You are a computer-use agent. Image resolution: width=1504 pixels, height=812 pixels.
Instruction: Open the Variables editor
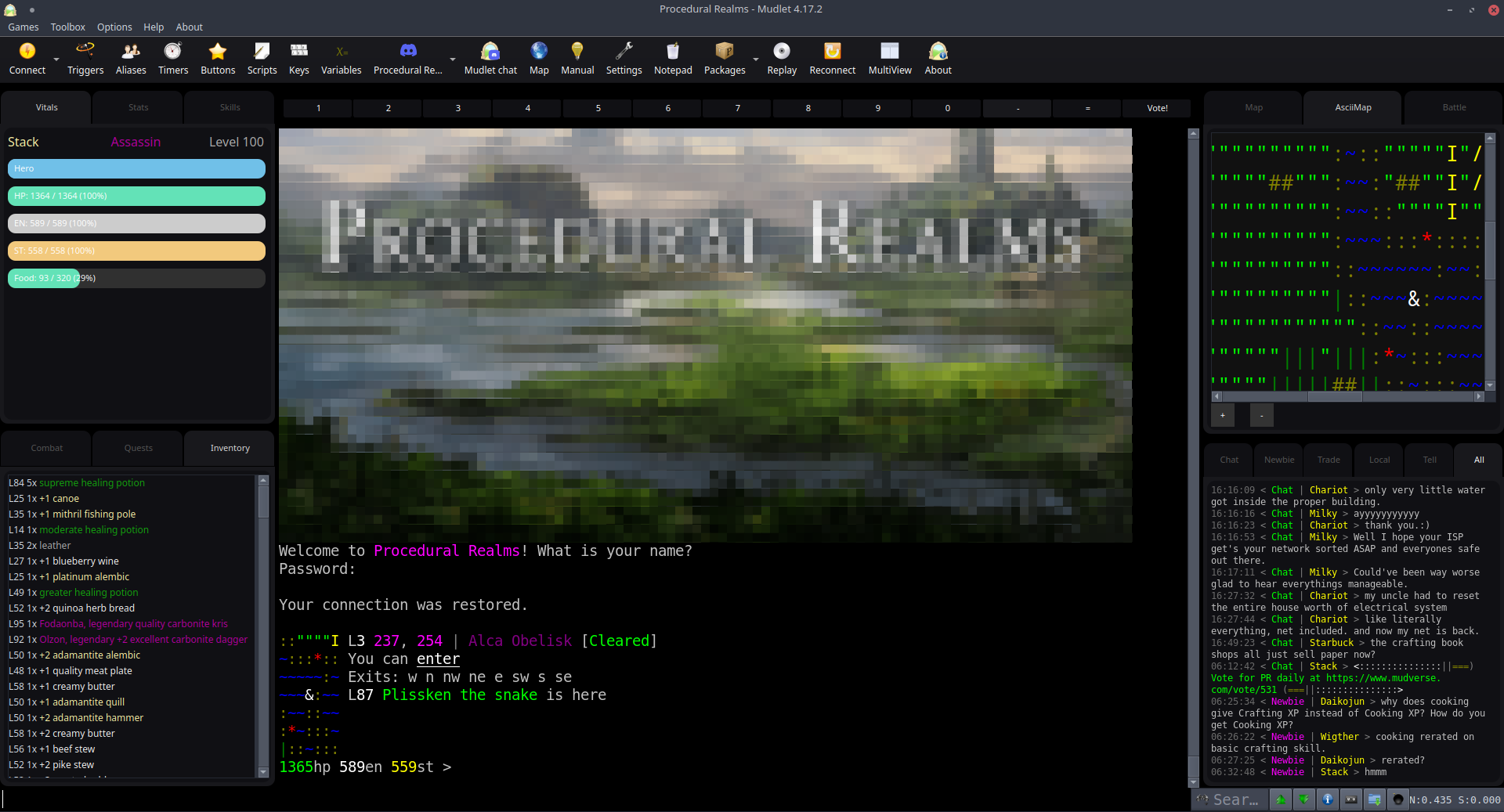coord(342,59)
